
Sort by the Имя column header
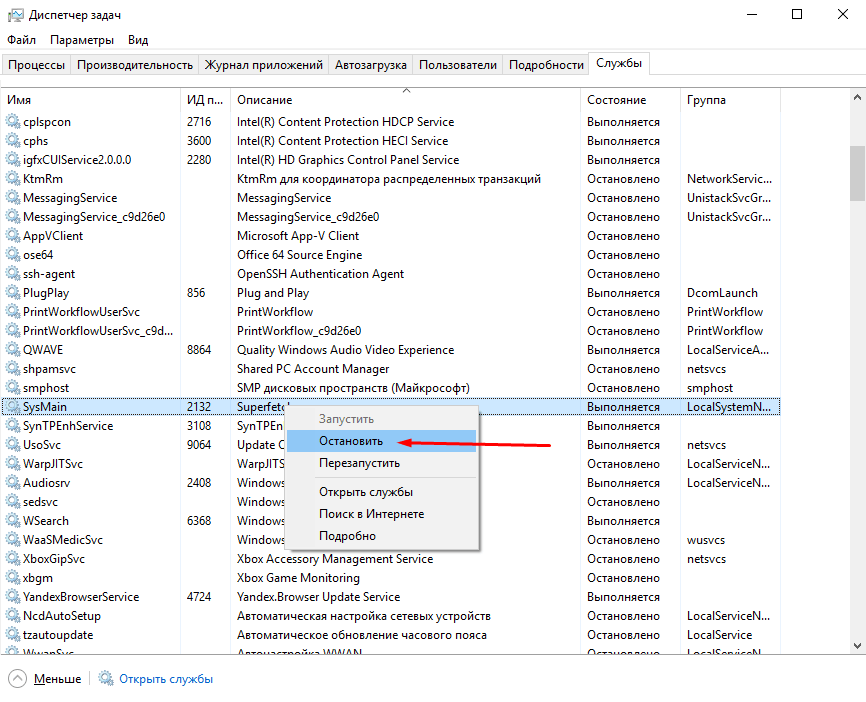point(91,99)
